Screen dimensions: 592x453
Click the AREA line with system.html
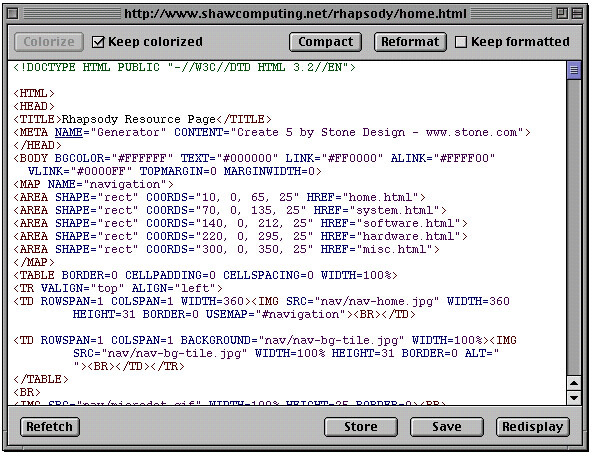230,210
